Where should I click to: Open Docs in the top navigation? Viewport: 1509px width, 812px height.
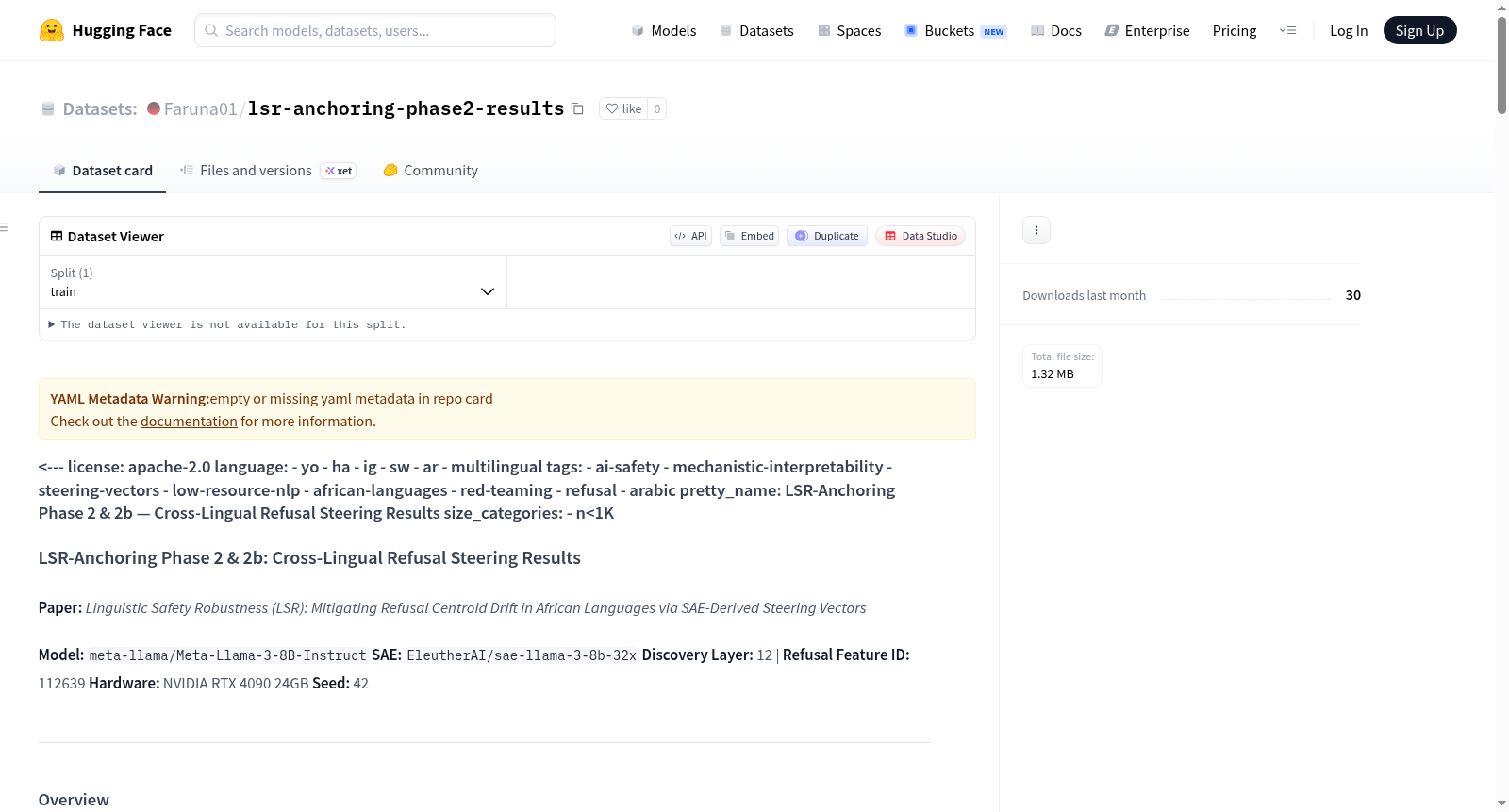point(1056,30)
